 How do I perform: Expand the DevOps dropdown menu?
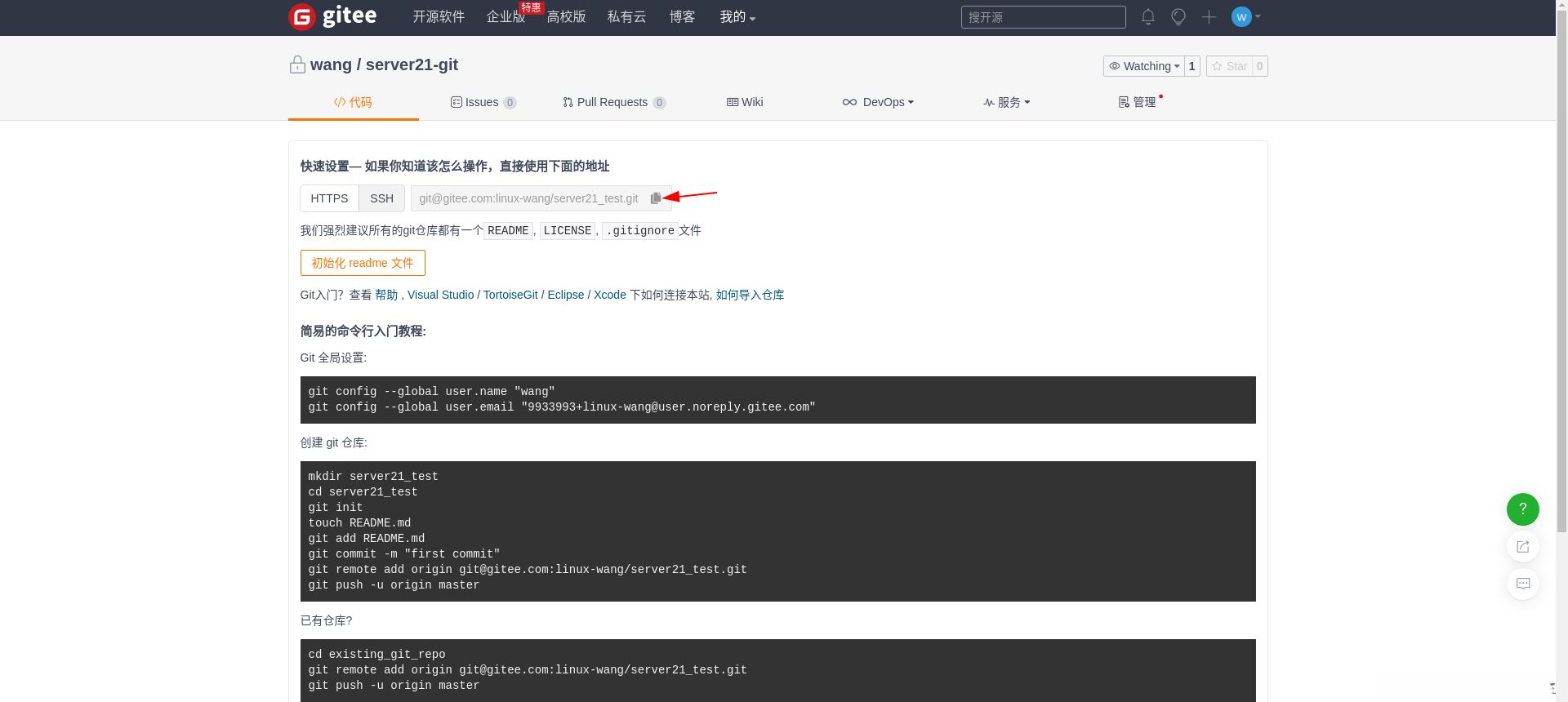(x=878, y=102)
